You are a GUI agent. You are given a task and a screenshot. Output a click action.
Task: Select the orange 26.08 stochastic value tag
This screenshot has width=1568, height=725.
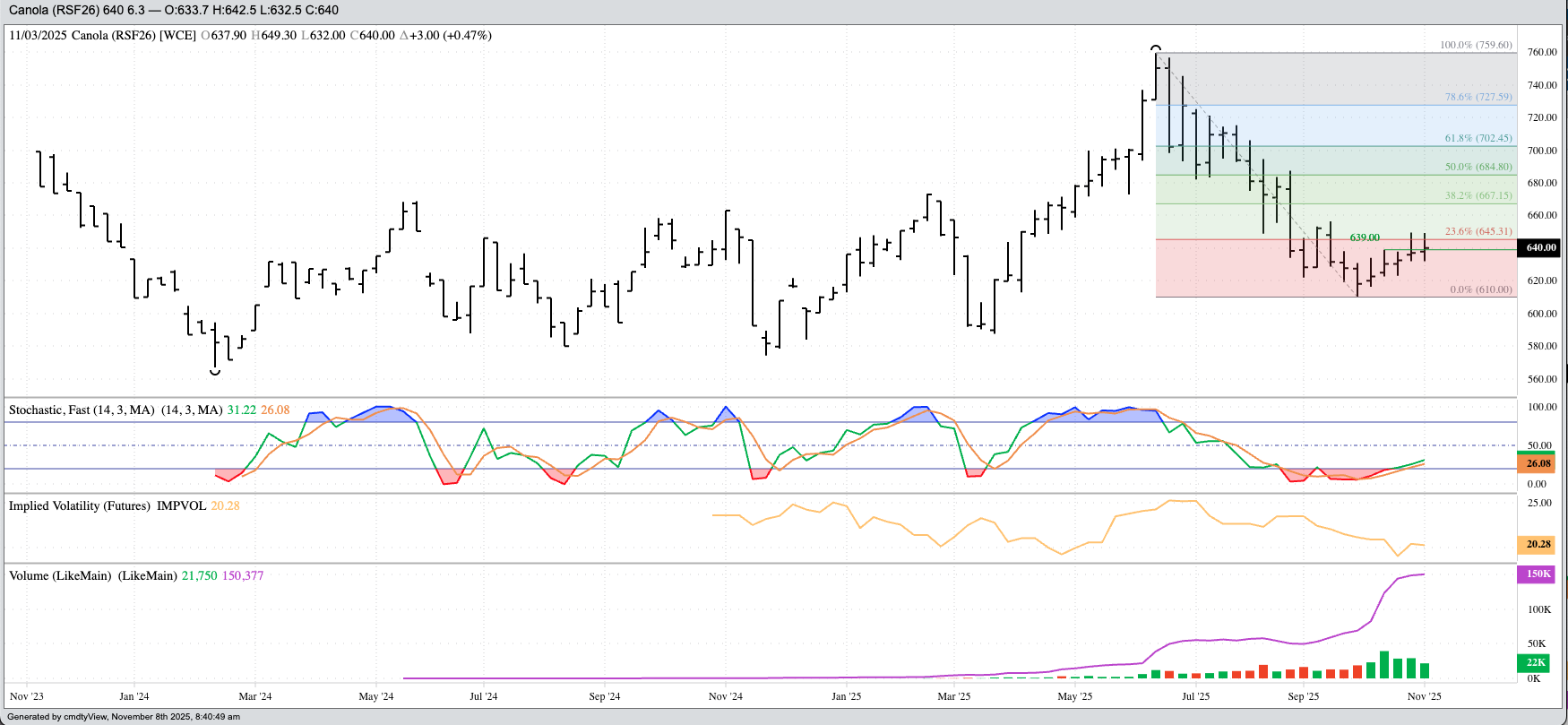coord(1537,463)
